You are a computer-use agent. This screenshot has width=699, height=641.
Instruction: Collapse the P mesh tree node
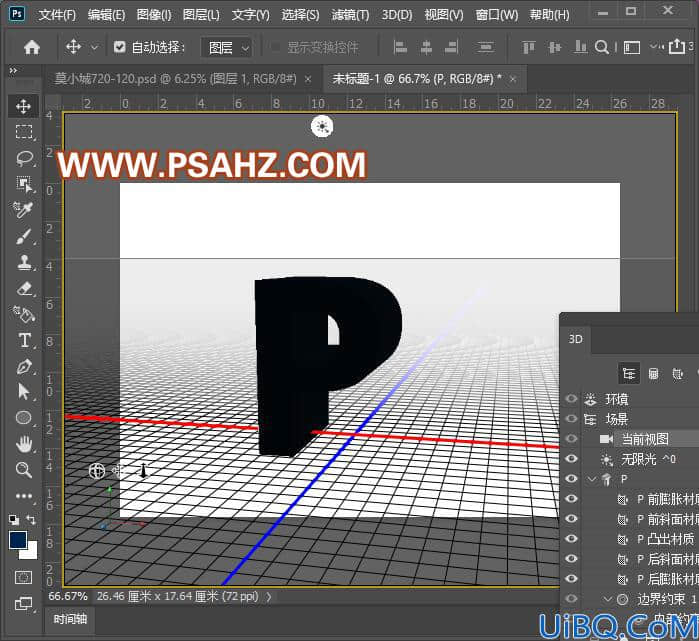[592, 479]
